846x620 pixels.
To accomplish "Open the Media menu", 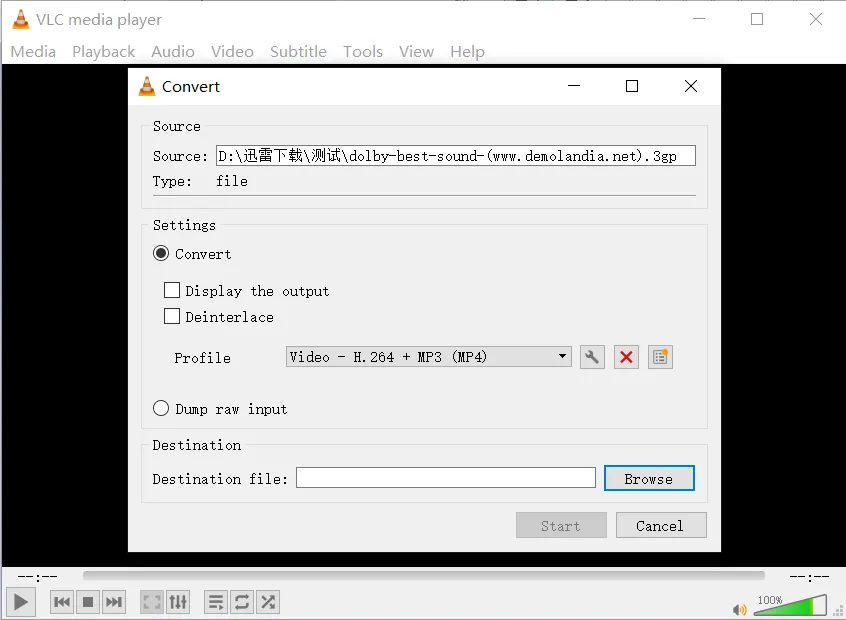I will 33,52.
